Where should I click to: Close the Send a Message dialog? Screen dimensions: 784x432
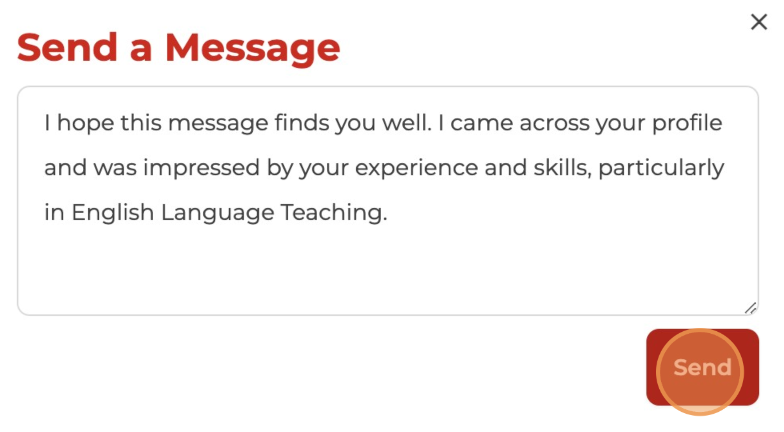[758, 22]
